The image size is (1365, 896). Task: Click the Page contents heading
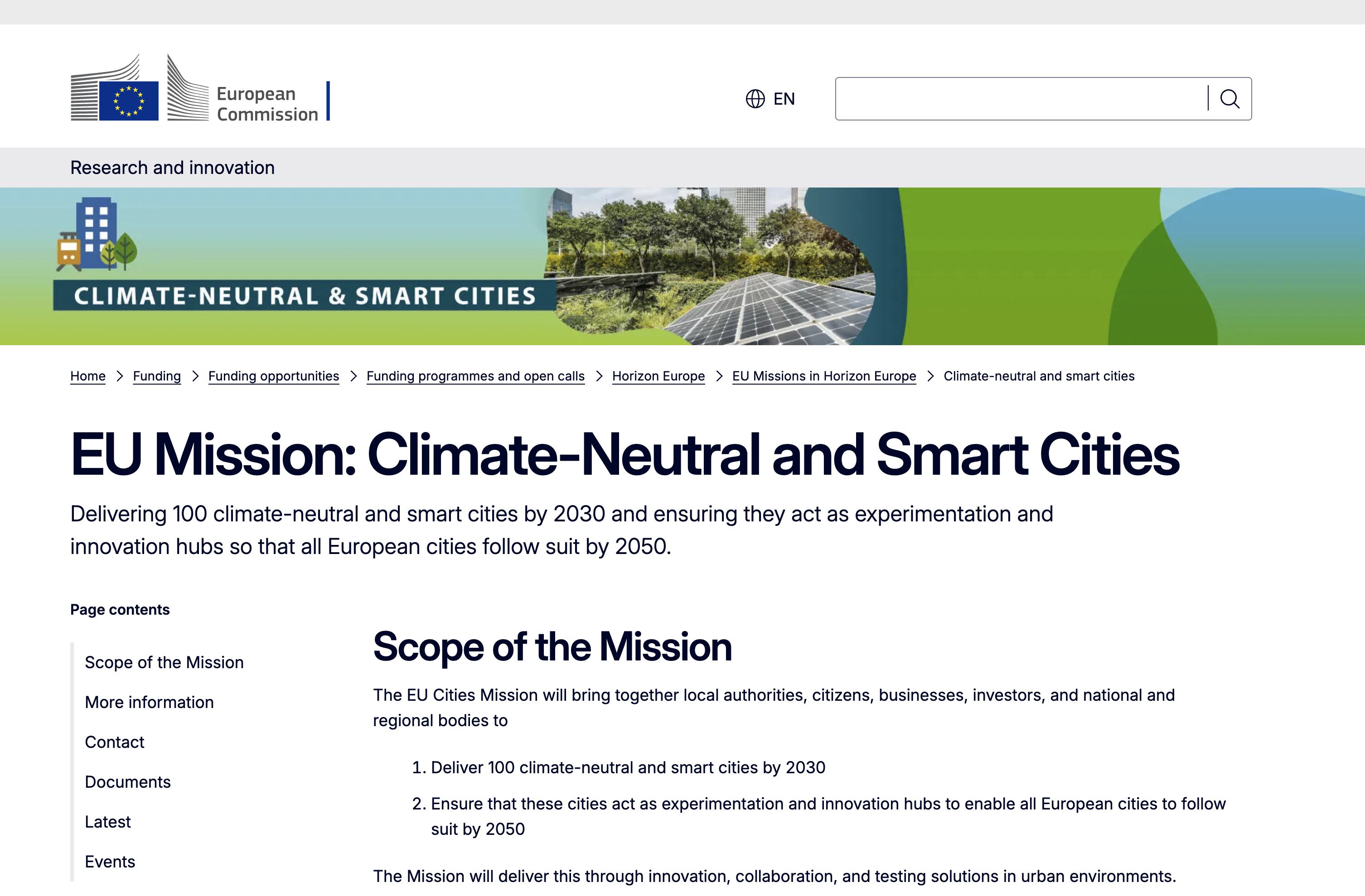click(x=120, y=609)
